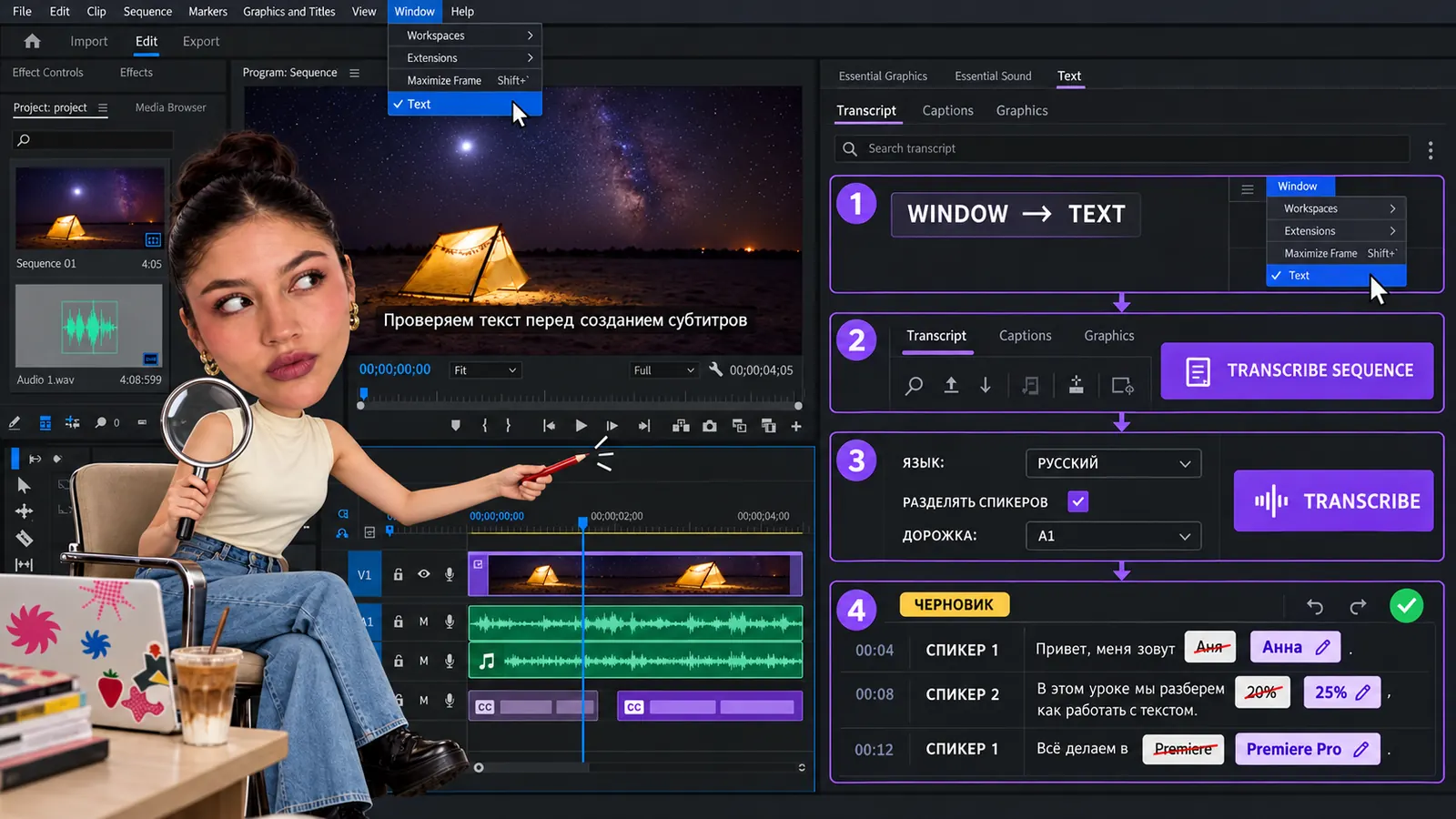
Task: Open the РУССКИЙ language dropdown
Action: tap(1113, 463)
